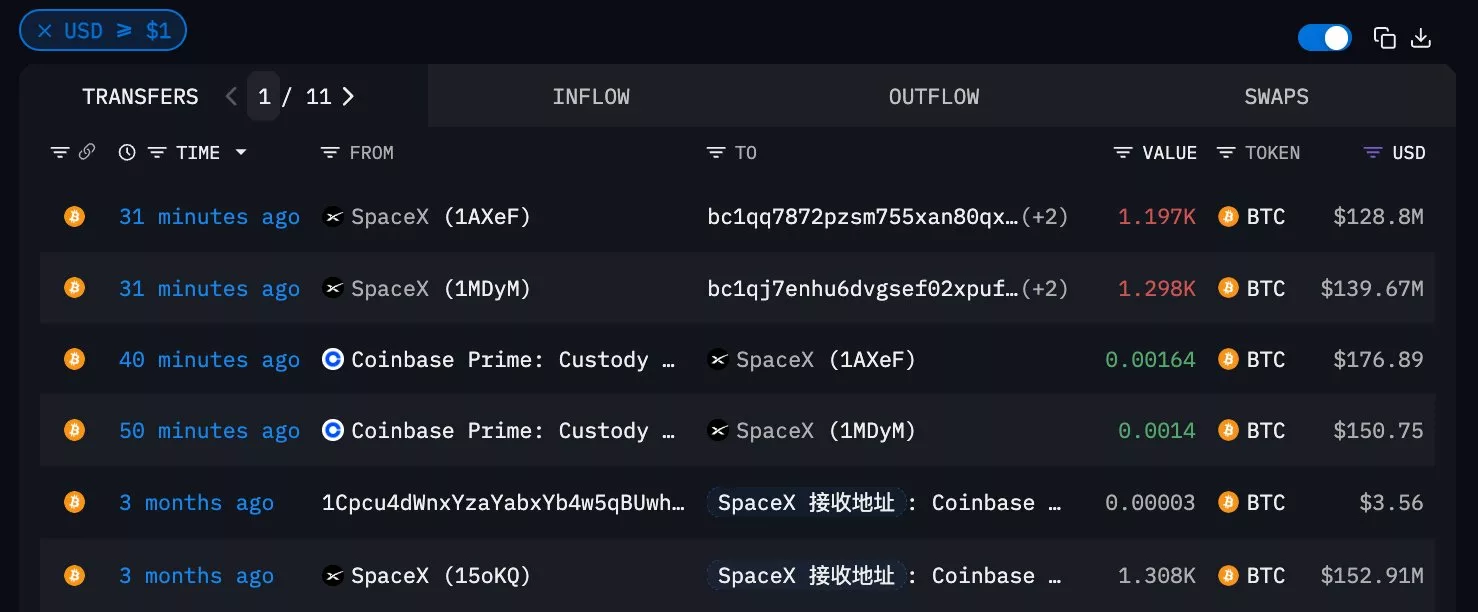Click the previous page chevron
Viewport: 1478px width, 612px height.
[x=231, y=96]
